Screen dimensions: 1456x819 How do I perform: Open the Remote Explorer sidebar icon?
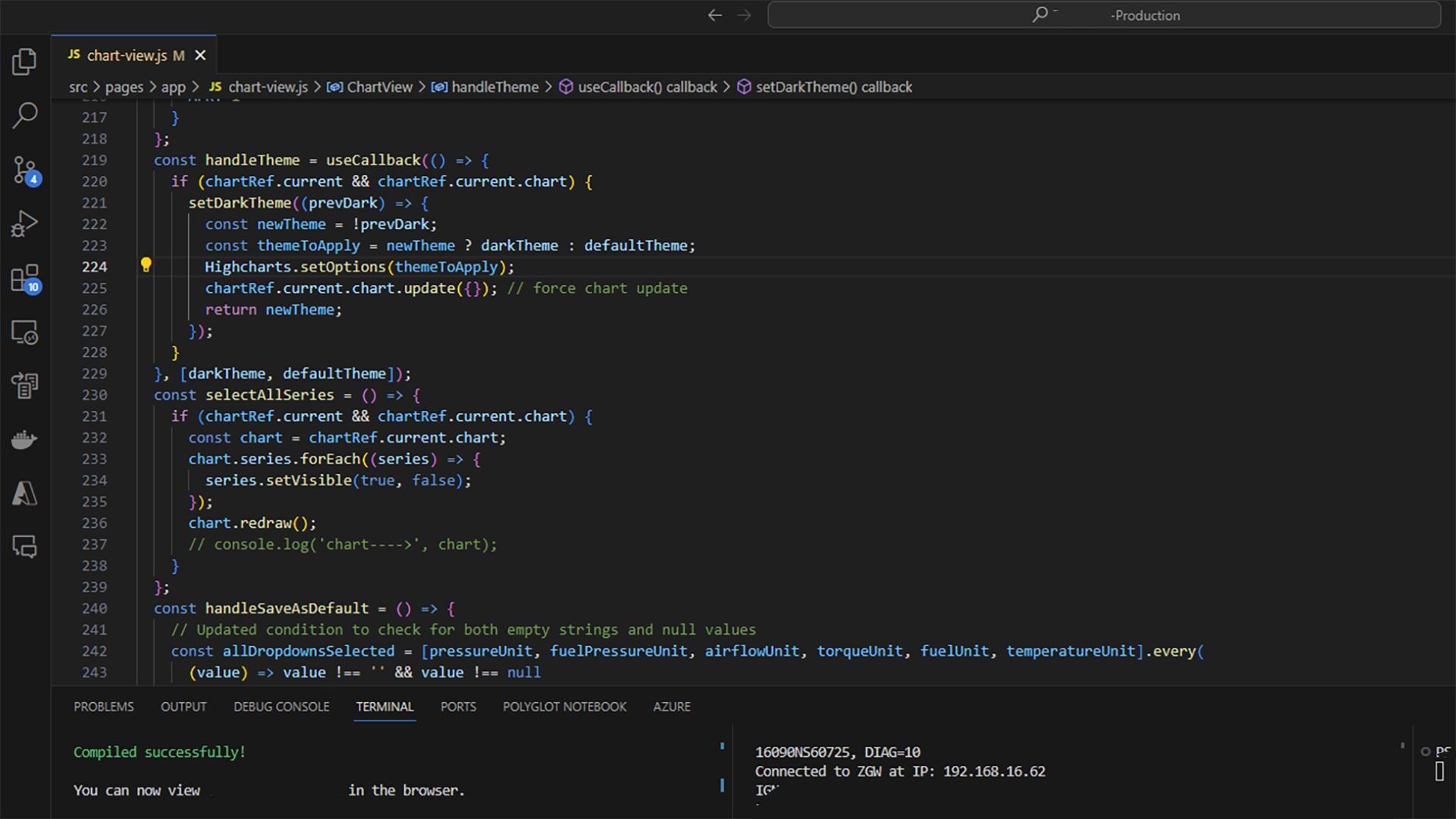25,332
